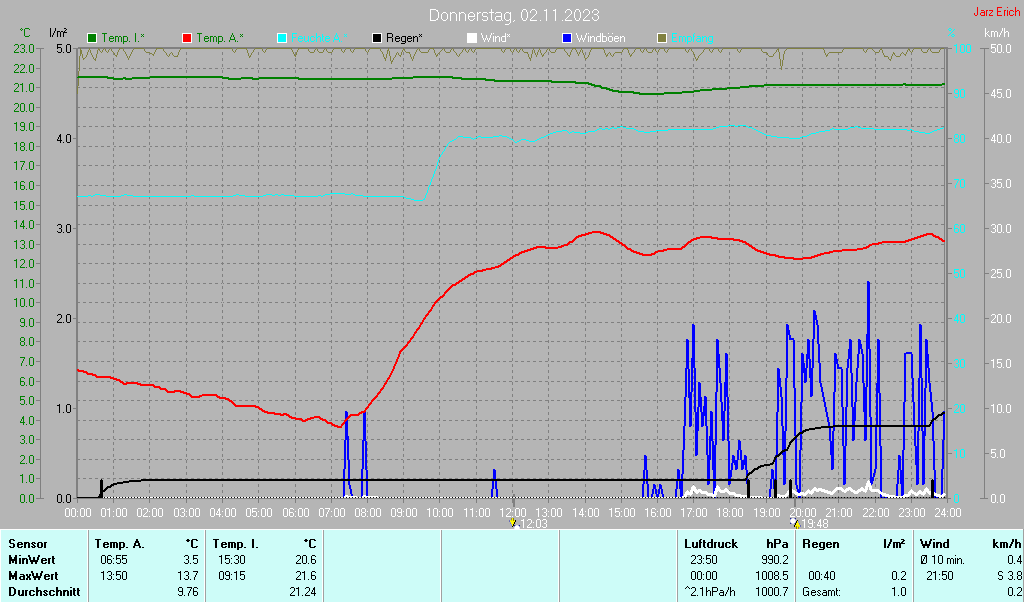Image resolution: width=1024 pixels, height=602 pixels.
Task: Select the 'Temp. A.*' legend label
Action: pos(220,39)
